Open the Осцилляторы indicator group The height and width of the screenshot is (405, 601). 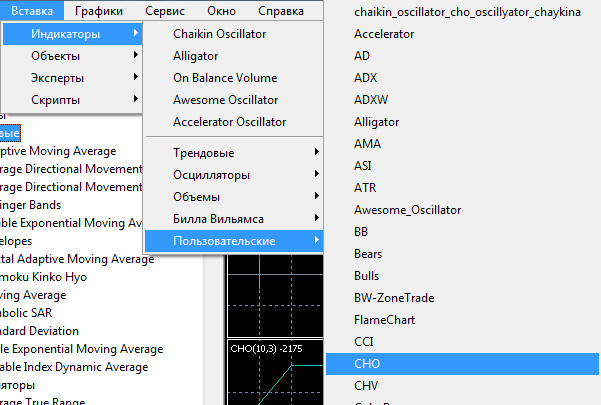point(234,175)
